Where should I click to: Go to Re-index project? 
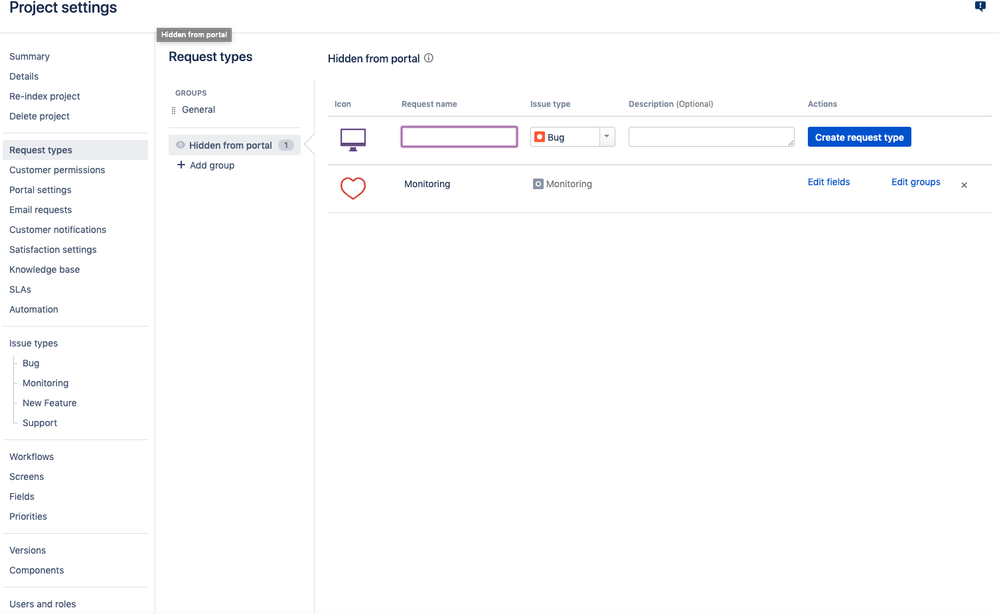45,96
